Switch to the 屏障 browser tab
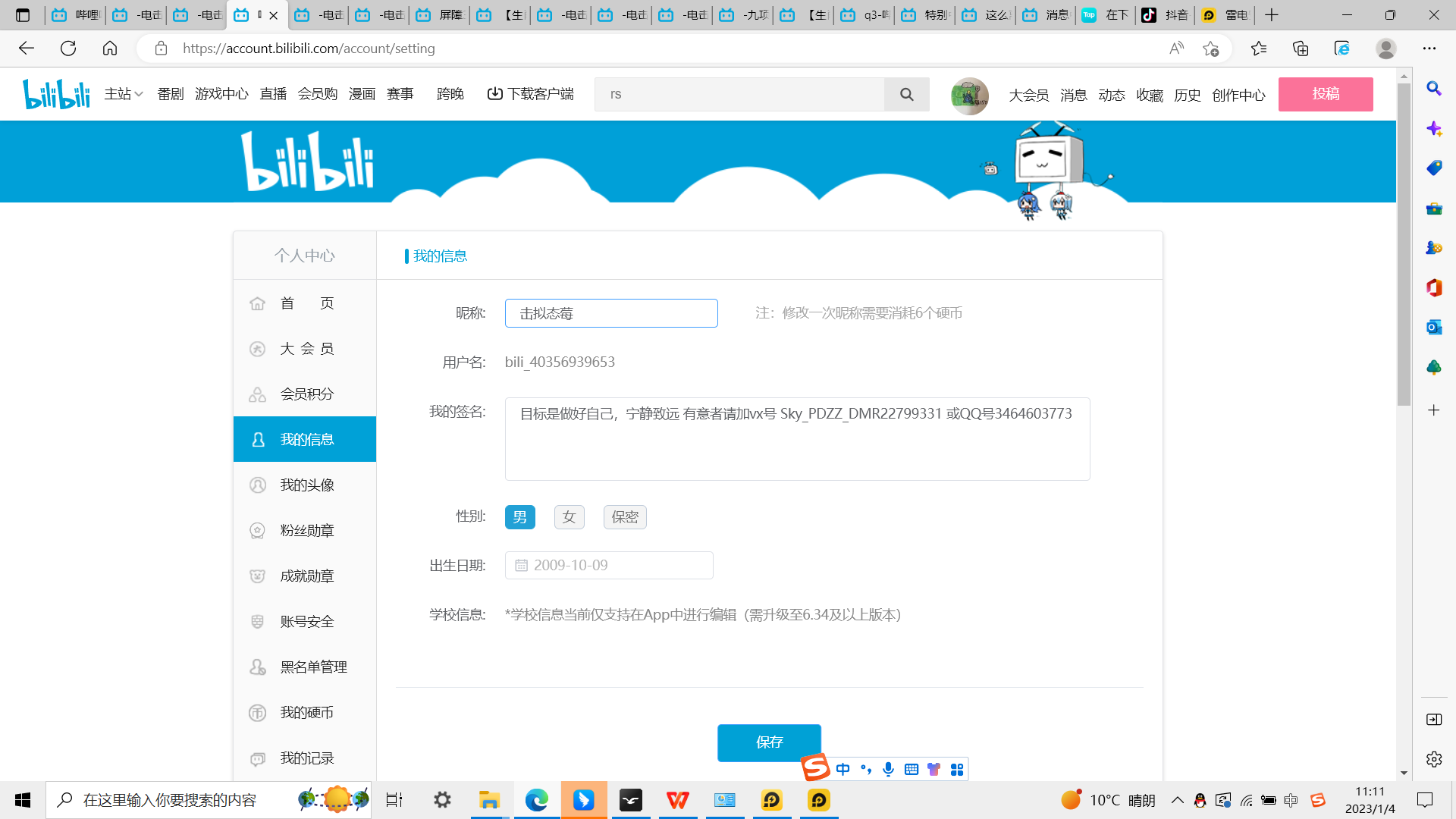The height and width of the screenshot is (819, 1456). pyautogui.click(x=439, y=14)
